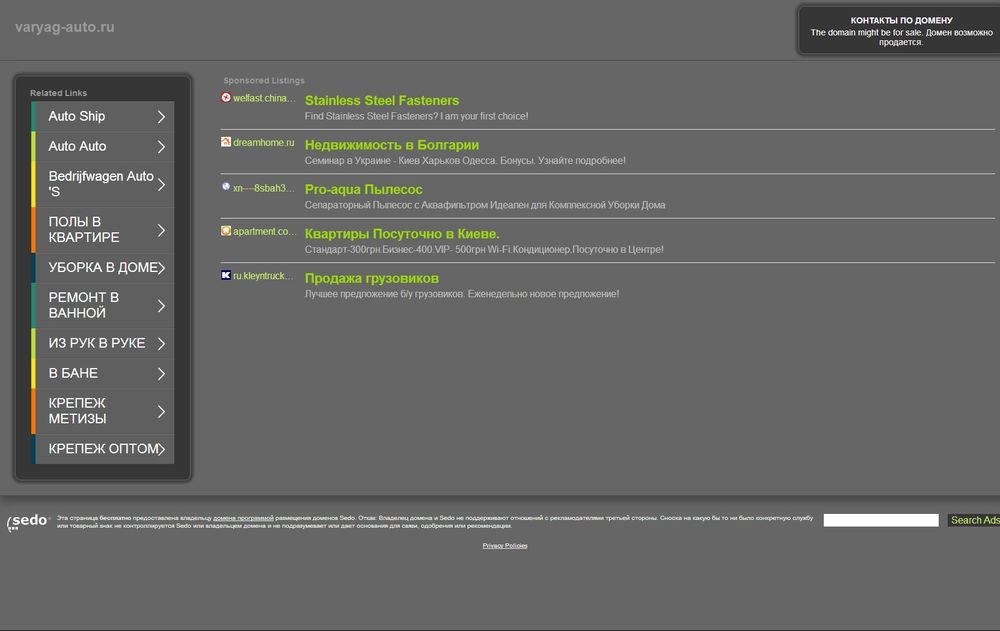Viewport: 1000px width, 631px height.
Task: Click the Контакты по домену box
Action: (x=899, y=31)
